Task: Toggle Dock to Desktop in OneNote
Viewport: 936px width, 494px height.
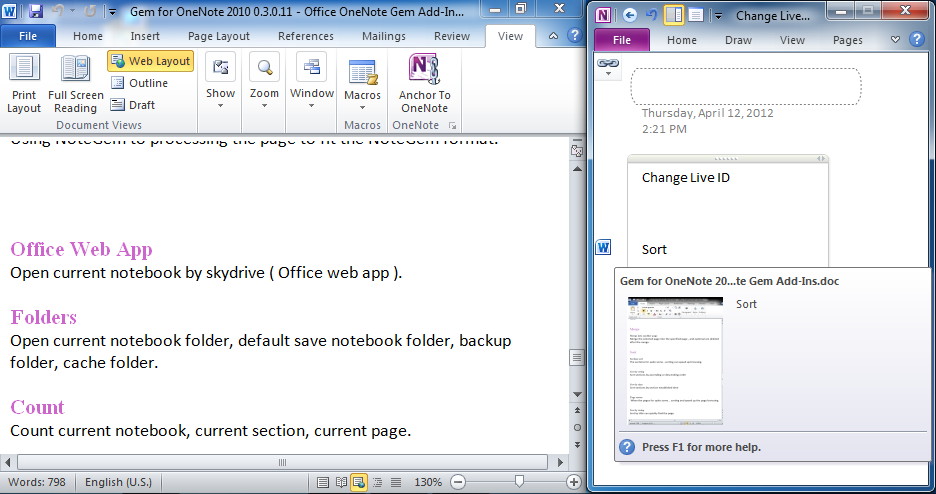Action: [674, 15]
